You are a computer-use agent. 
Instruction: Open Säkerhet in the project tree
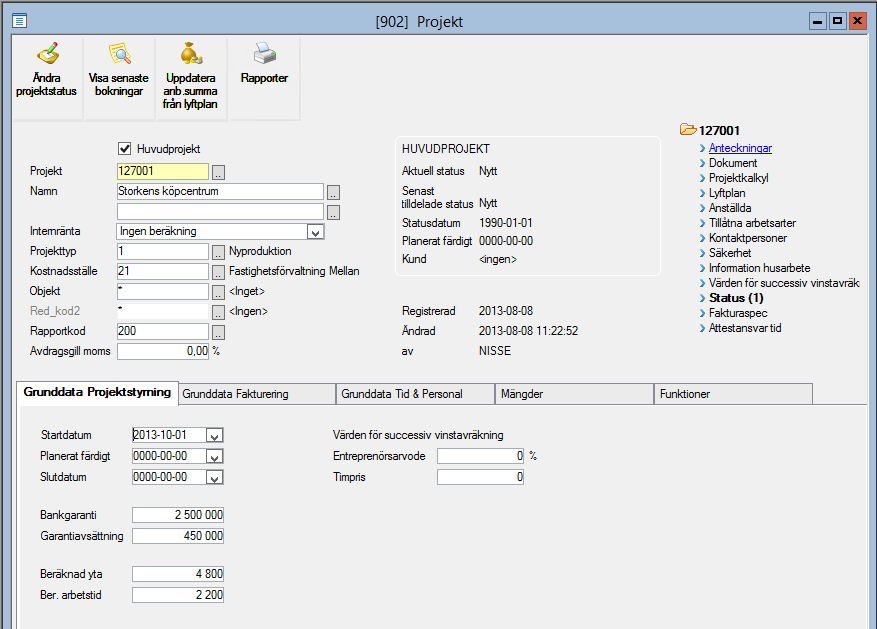click(730, 253)
